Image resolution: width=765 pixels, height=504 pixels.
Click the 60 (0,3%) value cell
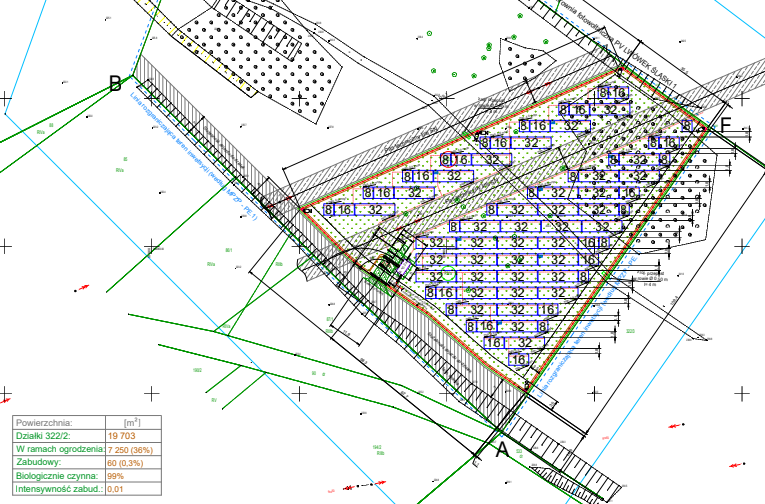click(127, 463)
